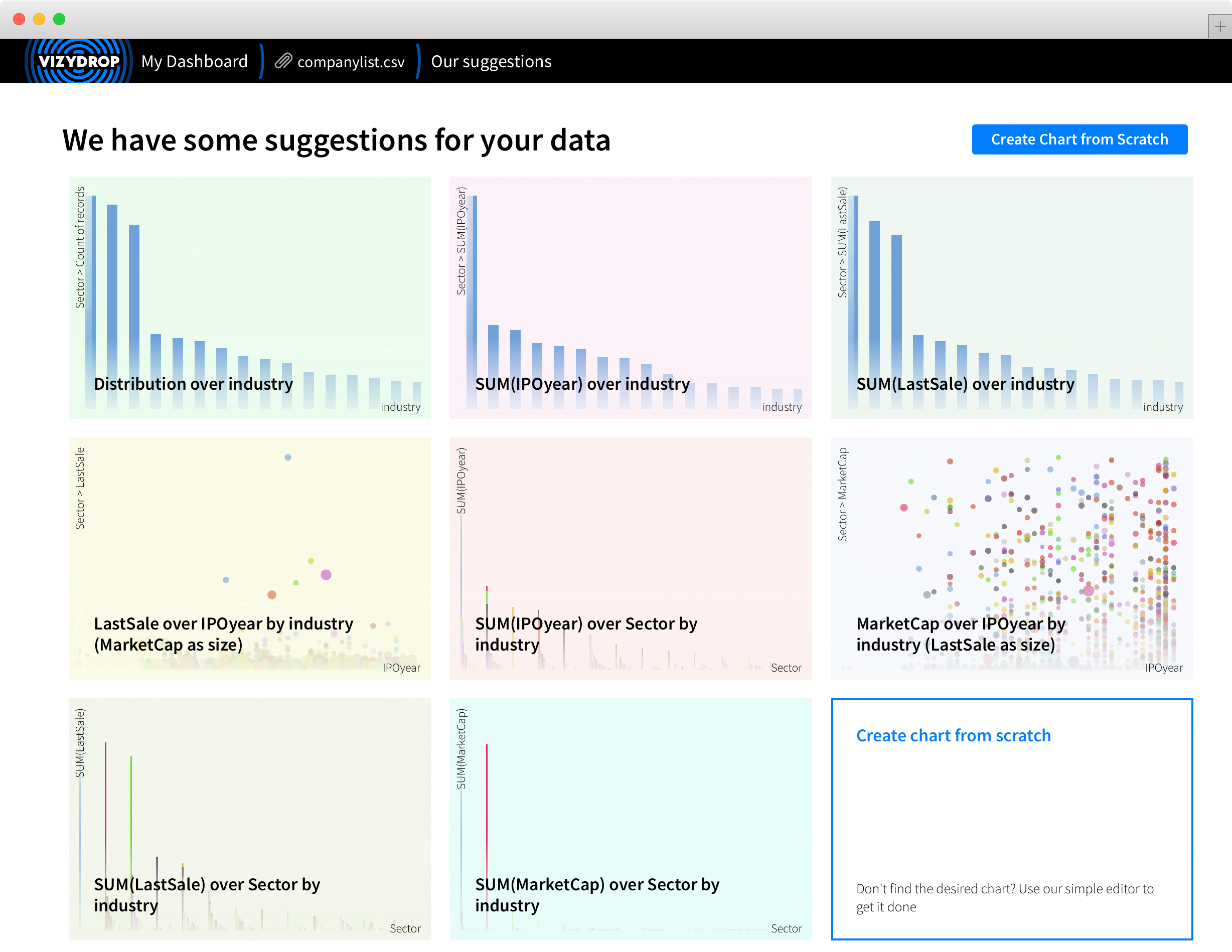Open My Dashboard in the navigation bar
The image size is (1232, 952).
[194, 61]
